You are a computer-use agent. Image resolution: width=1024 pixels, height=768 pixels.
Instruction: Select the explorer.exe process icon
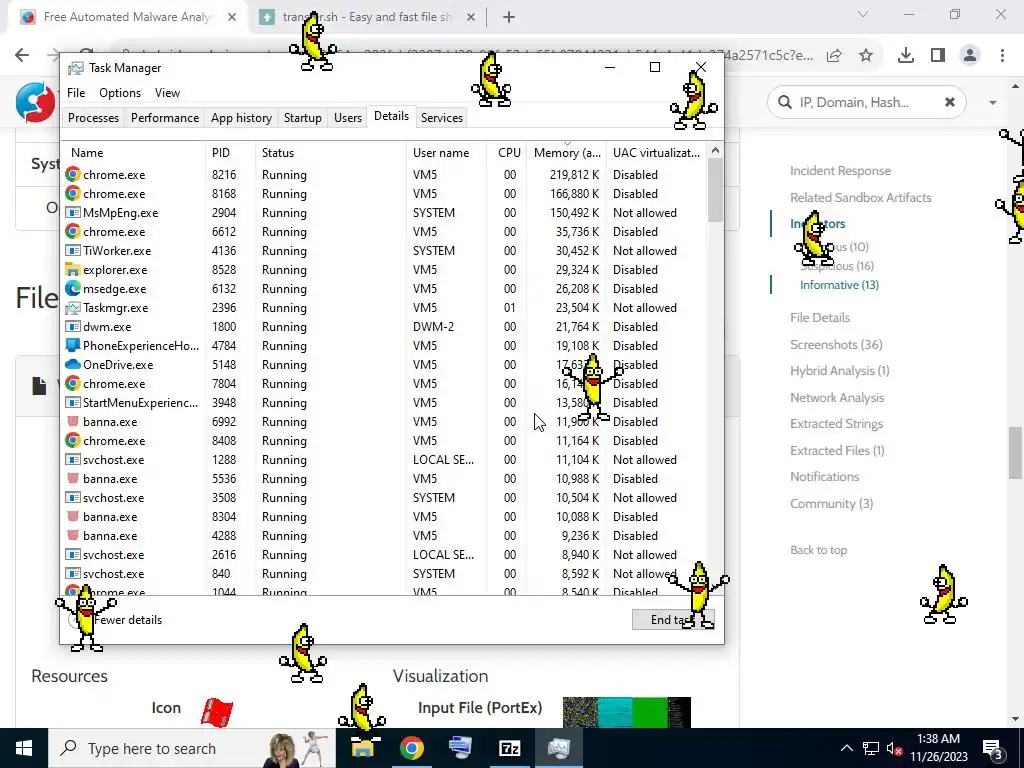(72, 270)
